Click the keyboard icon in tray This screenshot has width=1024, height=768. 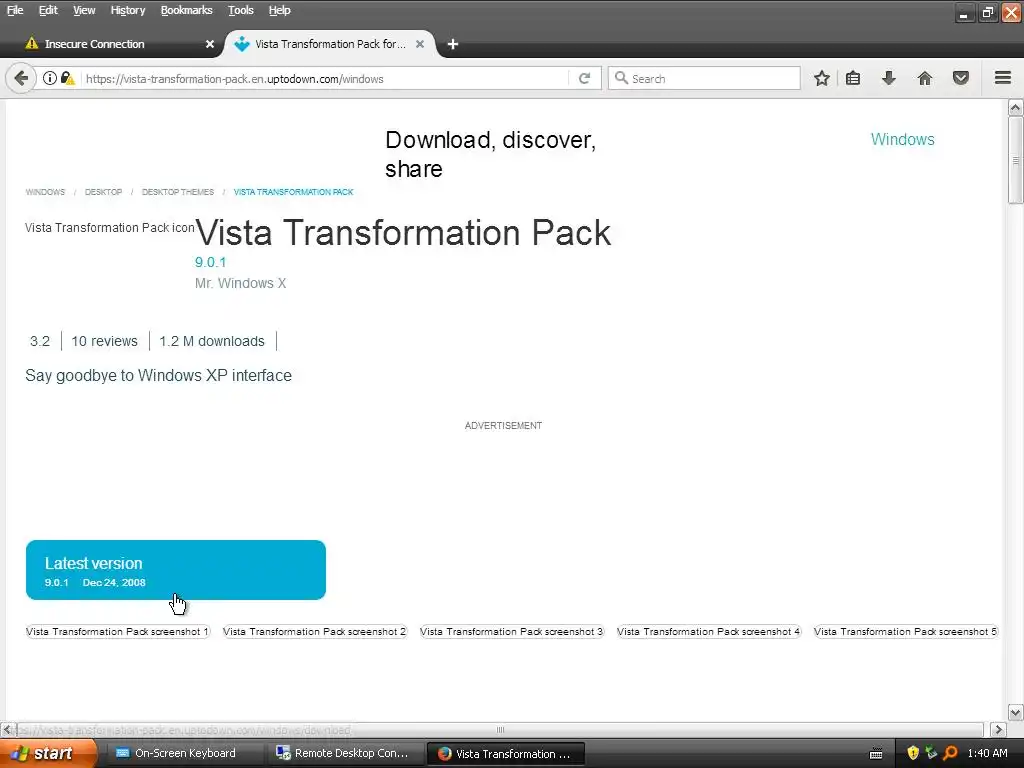876,754
